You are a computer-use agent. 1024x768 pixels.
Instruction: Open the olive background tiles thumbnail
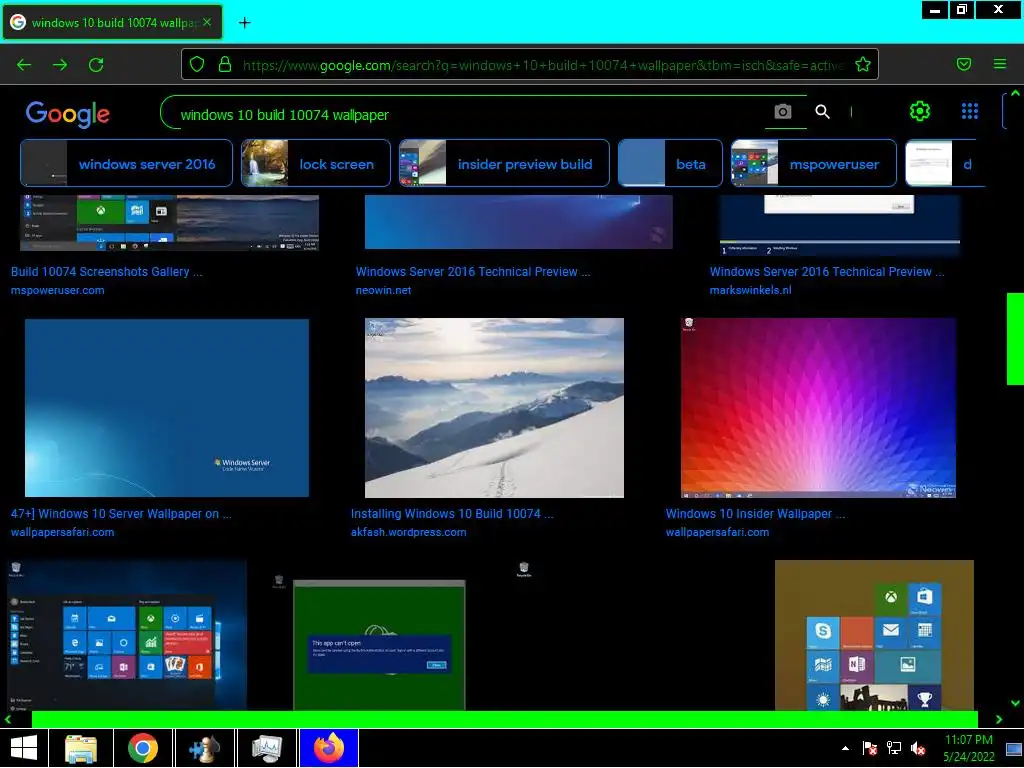874,635
